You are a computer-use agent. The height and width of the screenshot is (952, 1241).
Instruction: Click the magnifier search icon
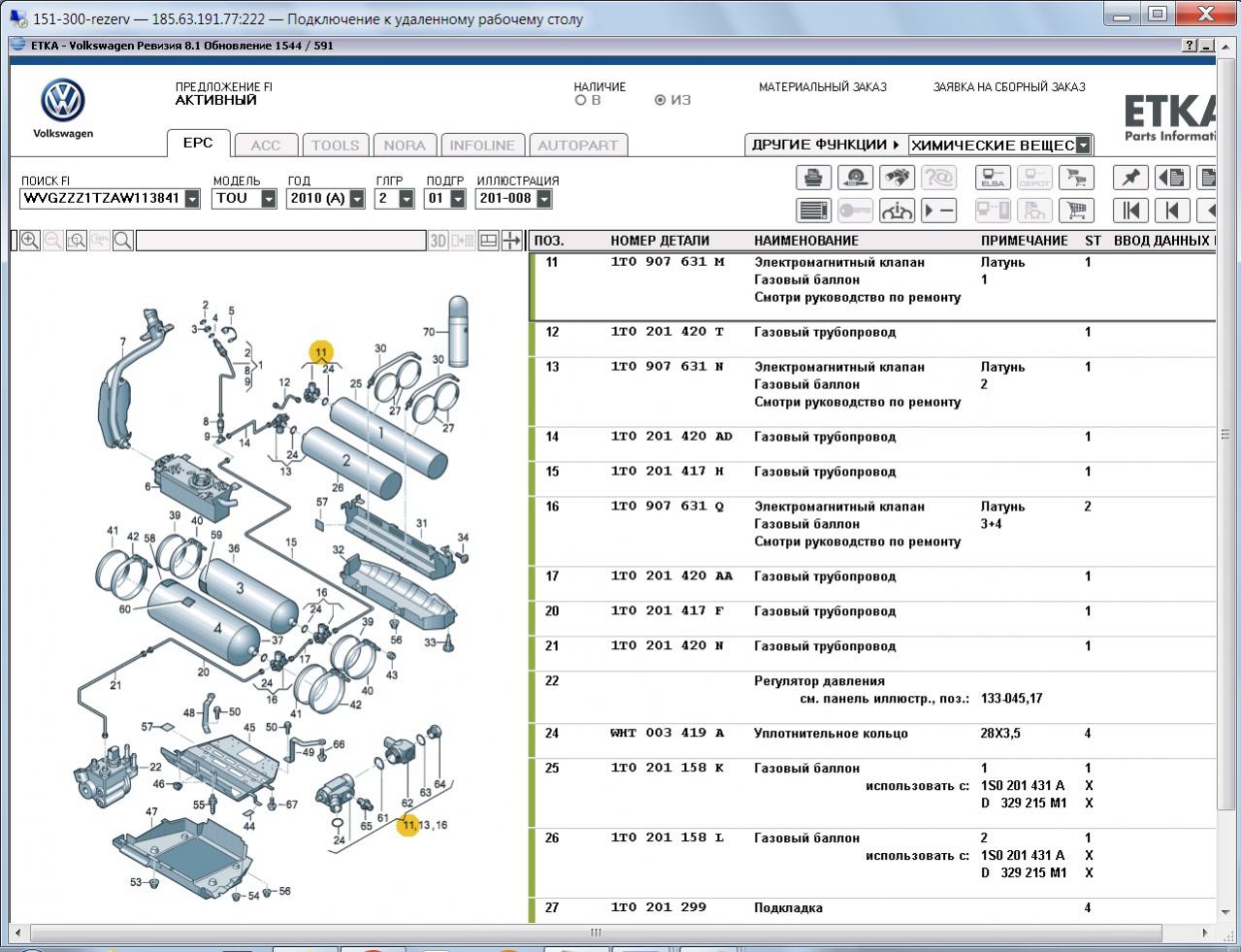click(x=123, y=241)
